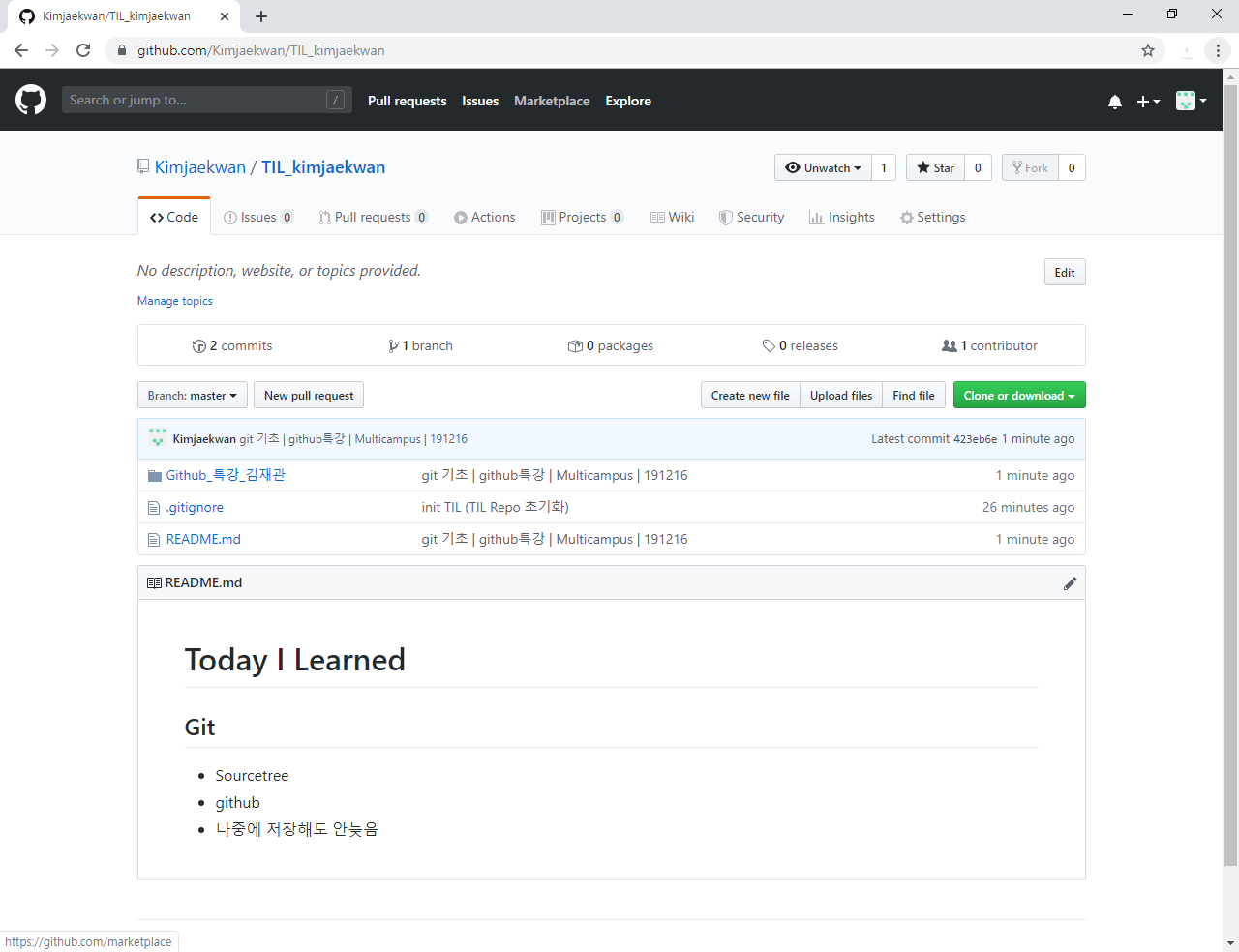Screen dimensions: 1239x952
Task: Click Kimjaekwan author name in commit bar
Action: click(204, 439)
